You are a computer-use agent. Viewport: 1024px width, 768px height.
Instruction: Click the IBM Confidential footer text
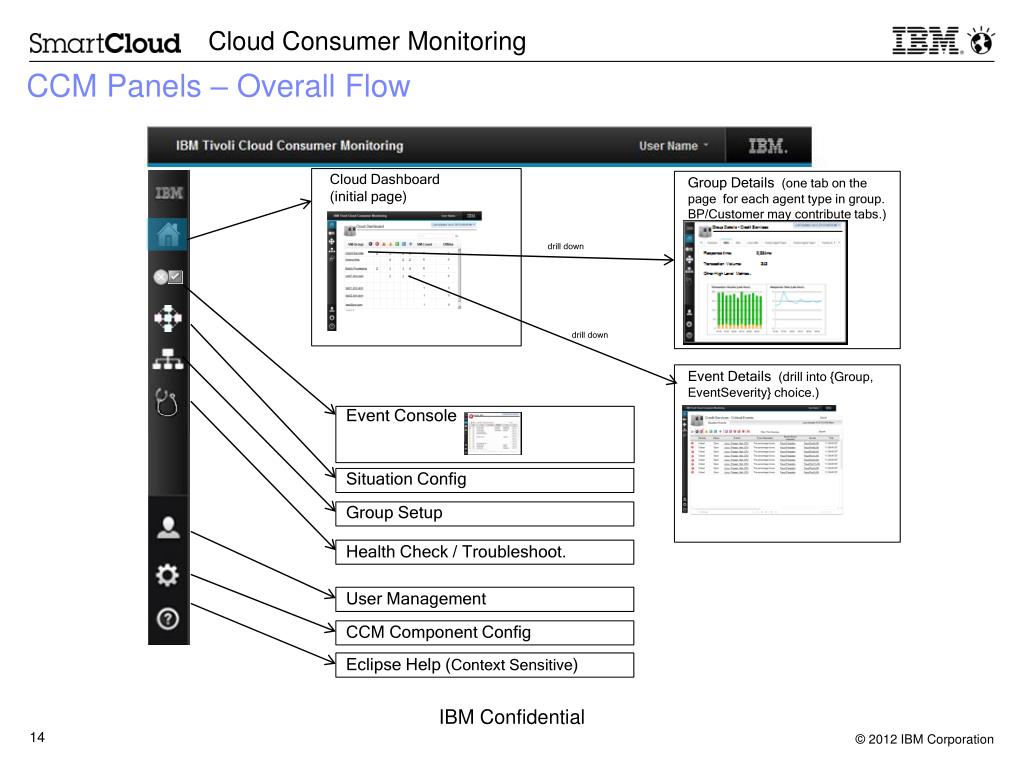511,717
